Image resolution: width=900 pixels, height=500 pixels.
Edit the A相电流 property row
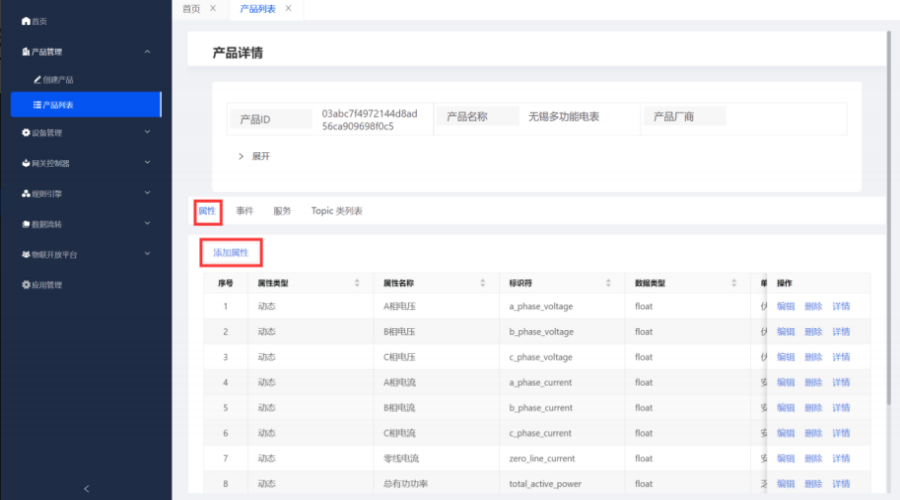(786, 382)
